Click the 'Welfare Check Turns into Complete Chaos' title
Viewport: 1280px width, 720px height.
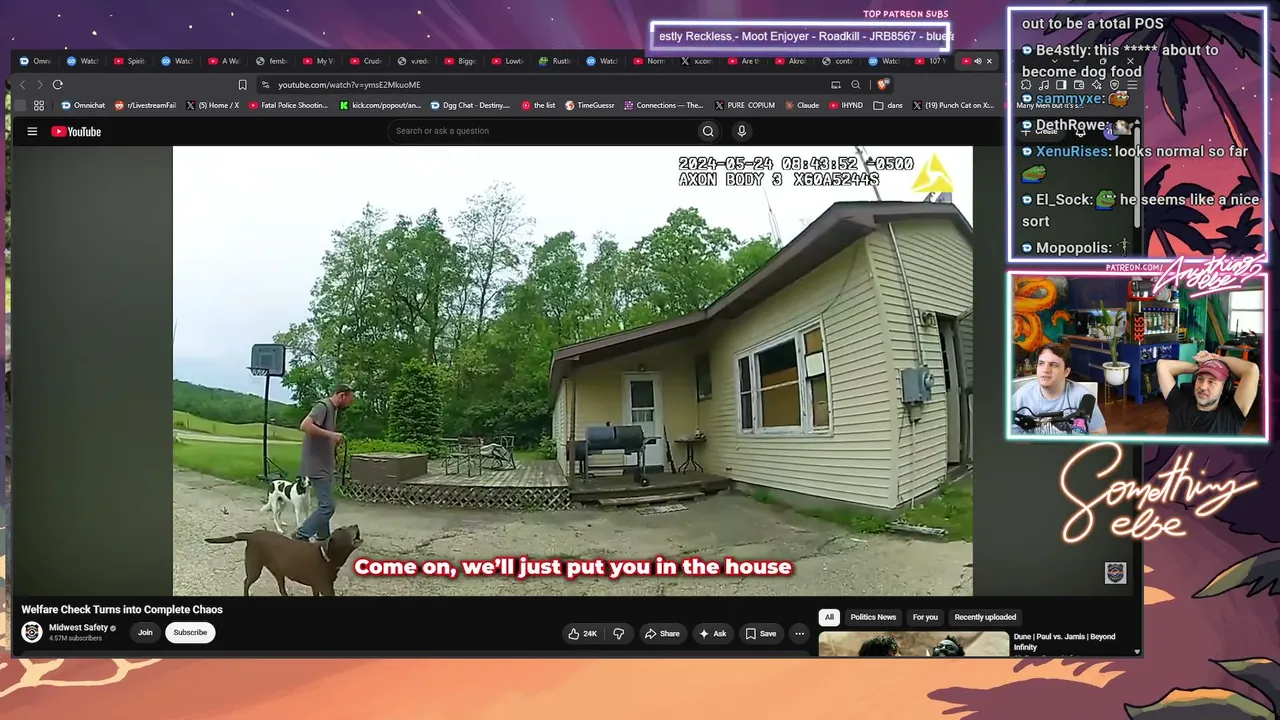(x=122, y=609)
